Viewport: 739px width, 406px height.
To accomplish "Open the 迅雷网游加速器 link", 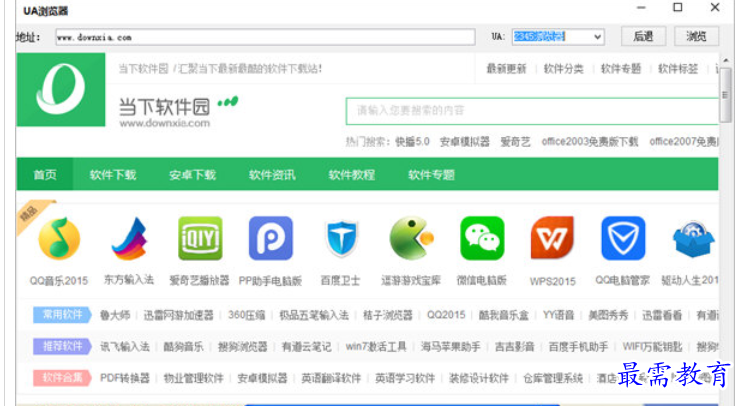I will (x=178, y=315).
